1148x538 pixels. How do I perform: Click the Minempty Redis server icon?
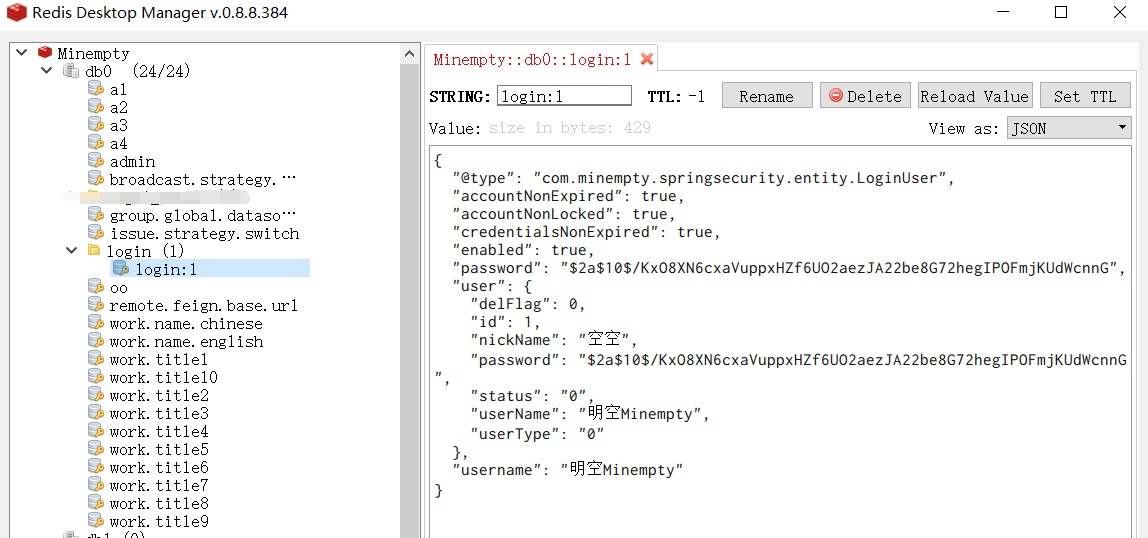pyautogui.click(x=45, y=53)
